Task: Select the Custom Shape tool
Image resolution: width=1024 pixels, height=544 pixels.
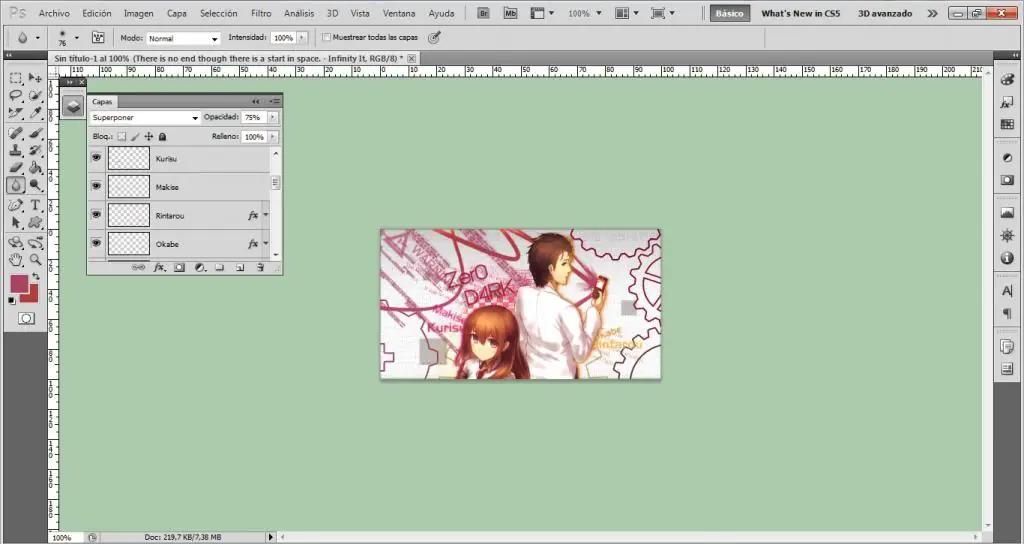Action: tap(35, 223)
